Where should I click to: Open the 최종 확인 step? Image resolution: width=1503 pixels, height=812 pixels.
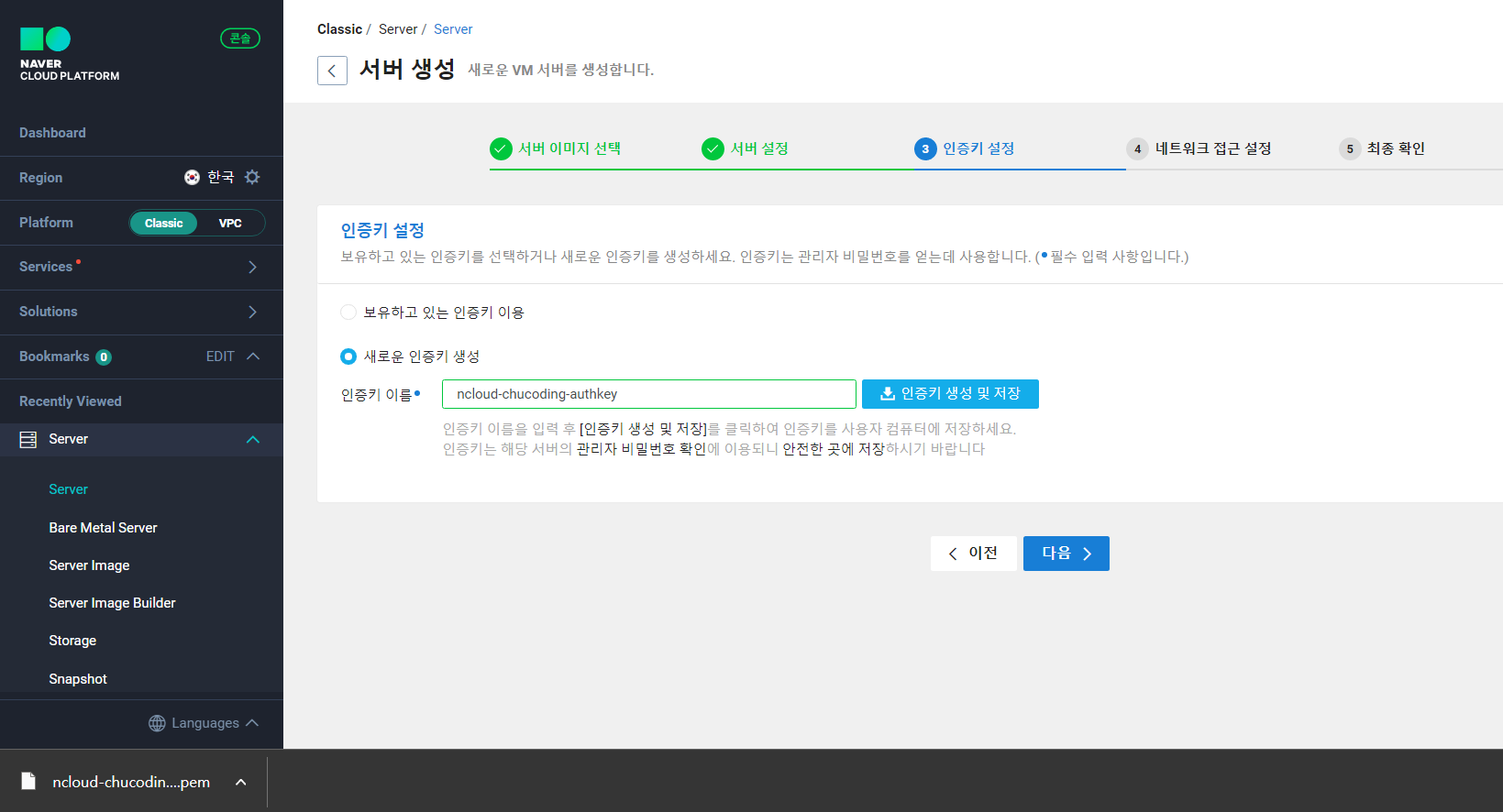pyautogui.click(x=1382, y=148)
